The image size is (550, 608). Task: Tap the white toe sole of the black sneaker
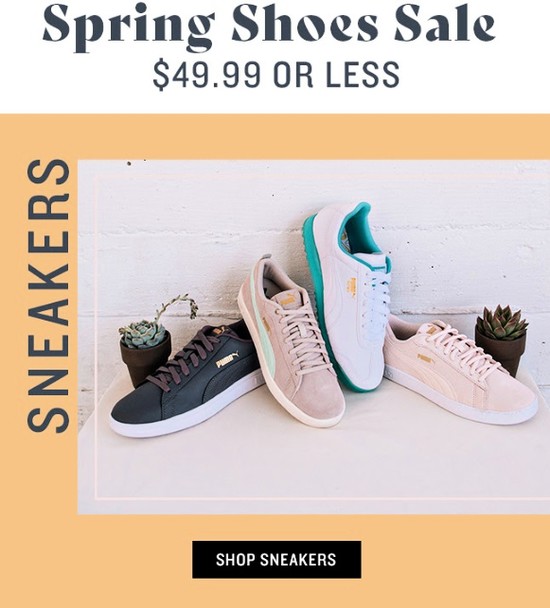pos(136,428)
